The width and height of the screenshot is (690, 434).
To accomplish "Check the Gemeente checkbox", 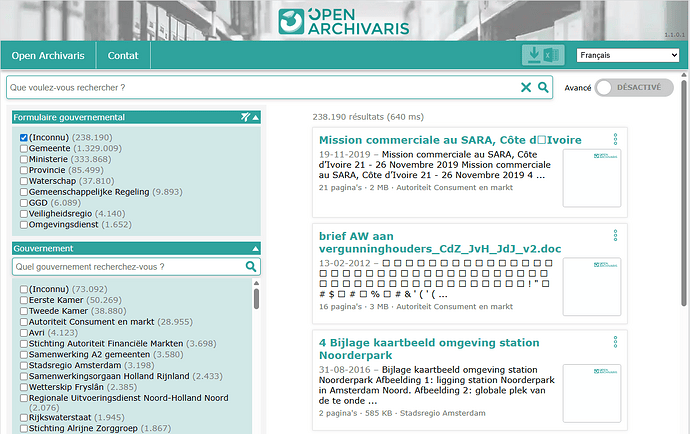I will pos(24,148).
